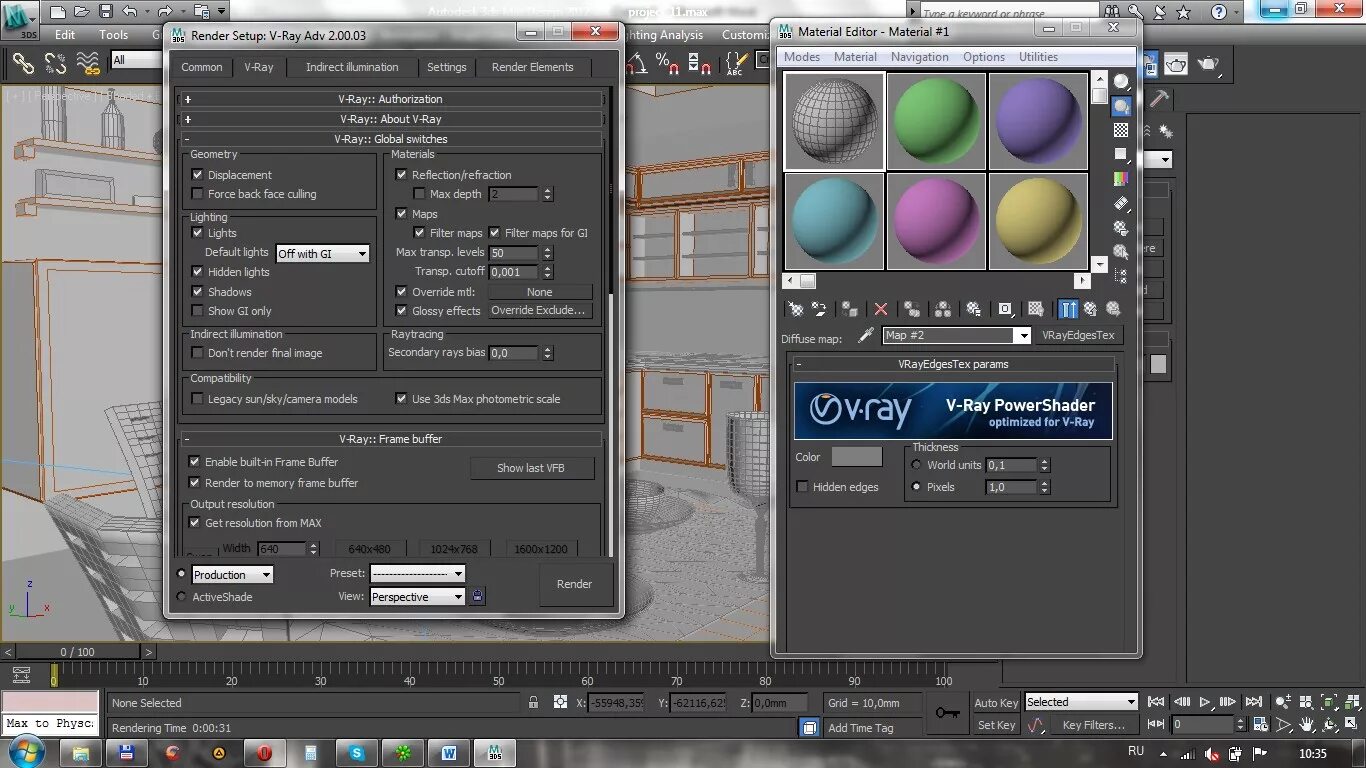This screenshot has height=768, width=1366.
Task: Click the eyedropper pick material icon
Action: tap(866, 335)
